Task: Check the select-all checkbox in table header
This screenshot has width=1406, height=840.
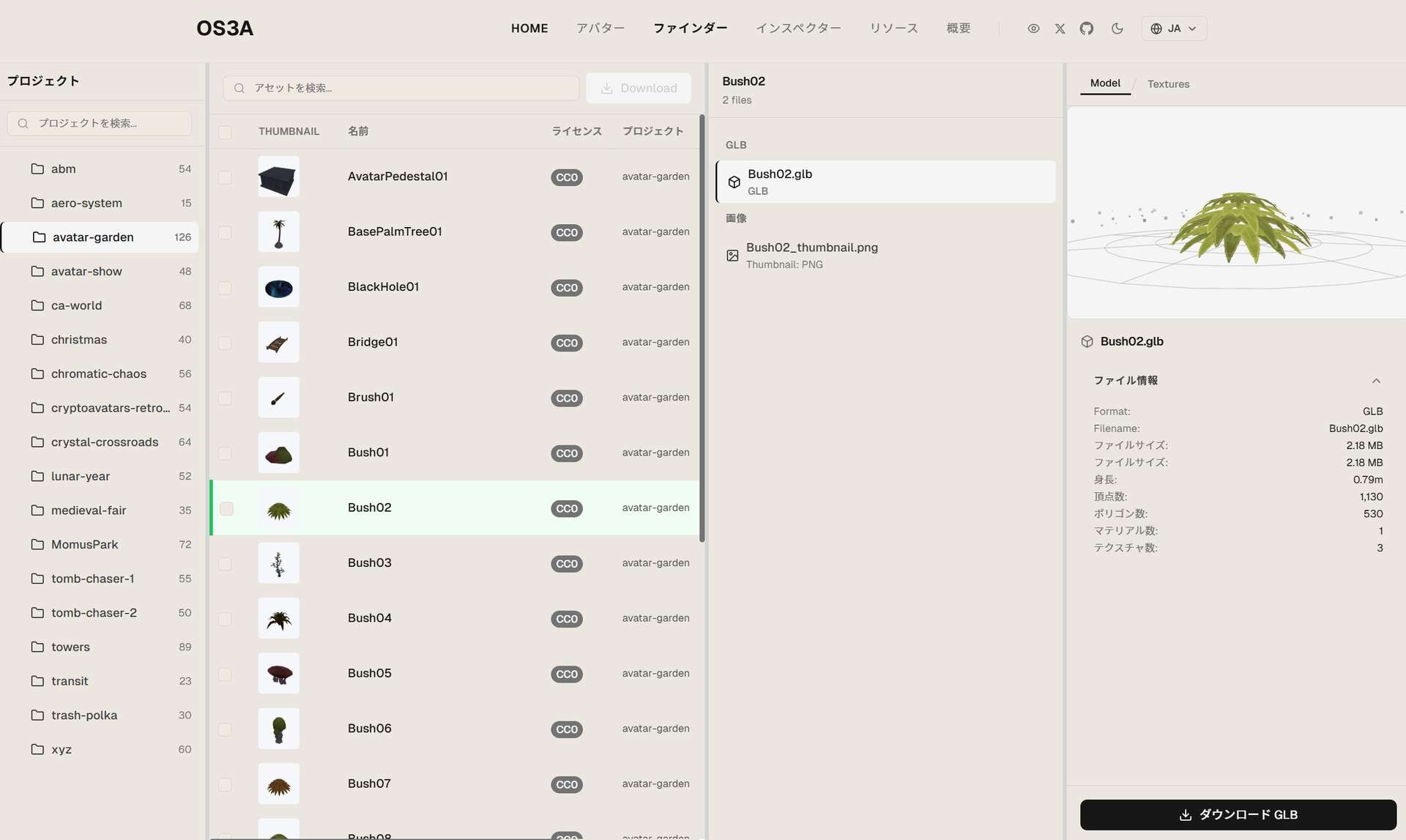Action: pyautogui.click(x=225, y=132)
